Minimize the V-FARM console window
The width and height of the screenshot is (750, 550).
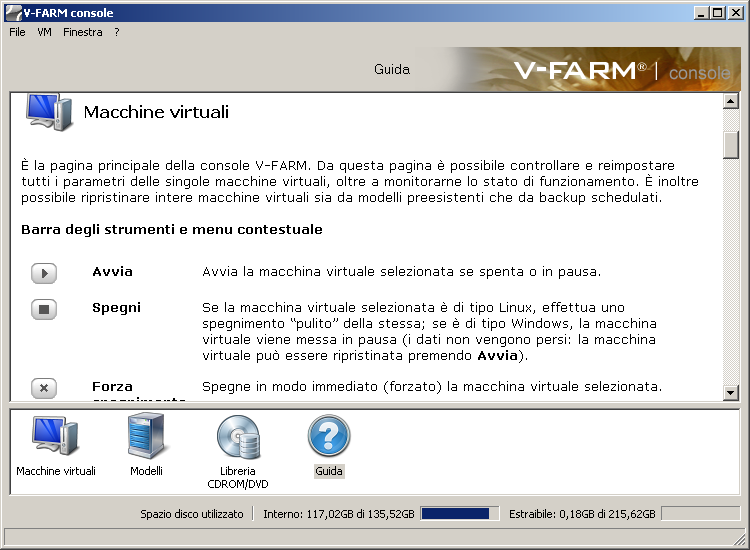[701, 13]
